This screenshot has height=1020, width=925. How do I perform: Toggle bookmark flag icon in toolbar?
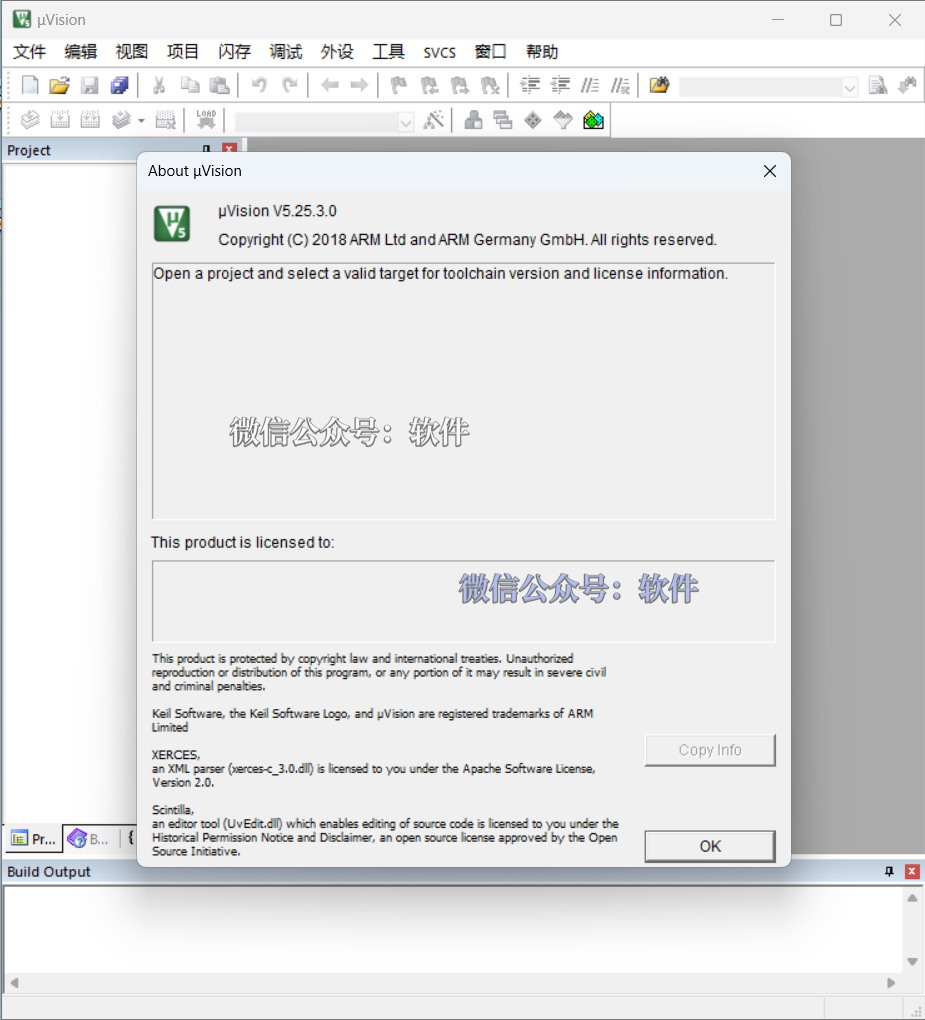pyautogui.click(x=398, y=85)
